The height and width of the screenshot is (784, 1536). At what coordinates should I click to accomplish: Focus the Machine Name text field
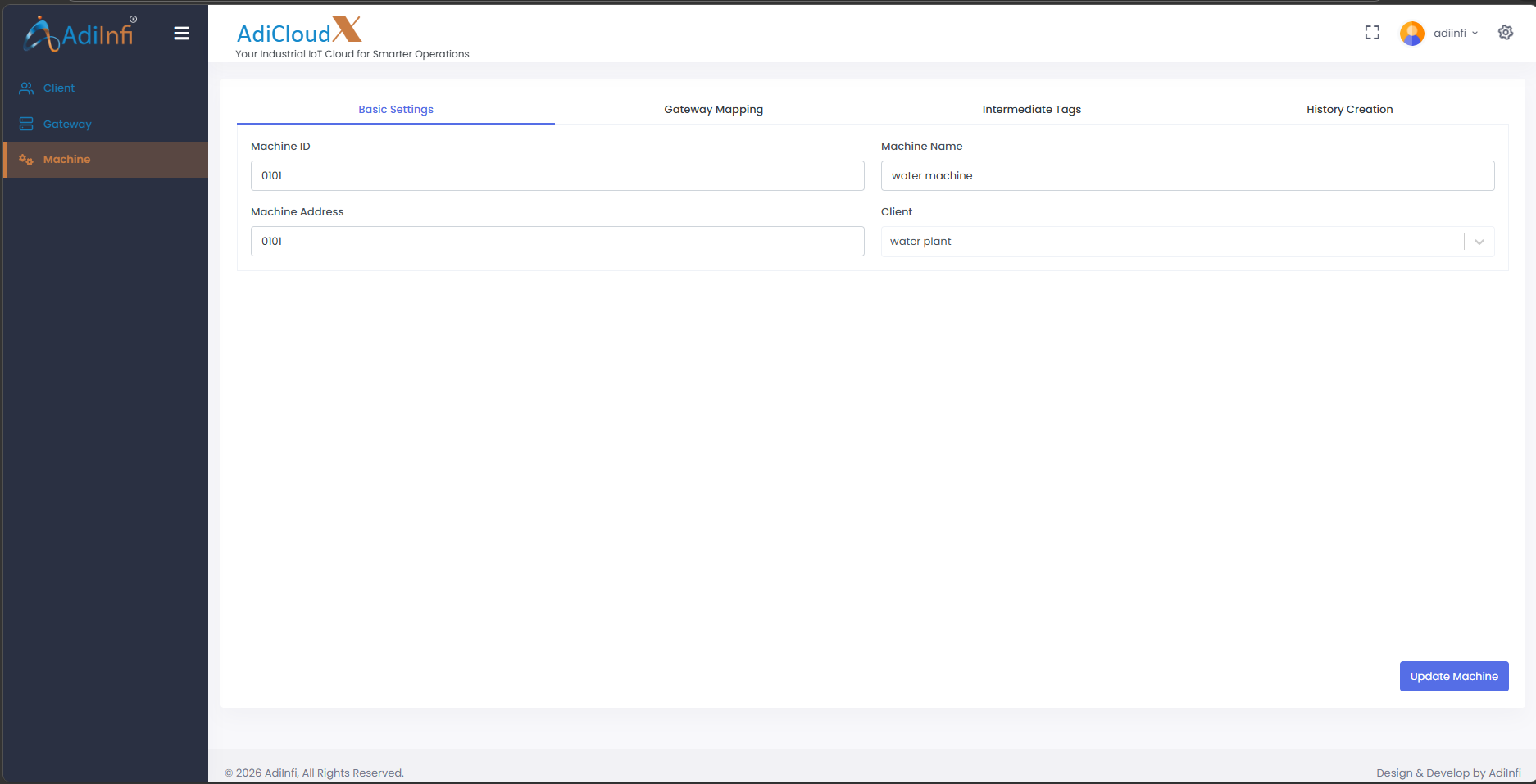point(1187,176)
